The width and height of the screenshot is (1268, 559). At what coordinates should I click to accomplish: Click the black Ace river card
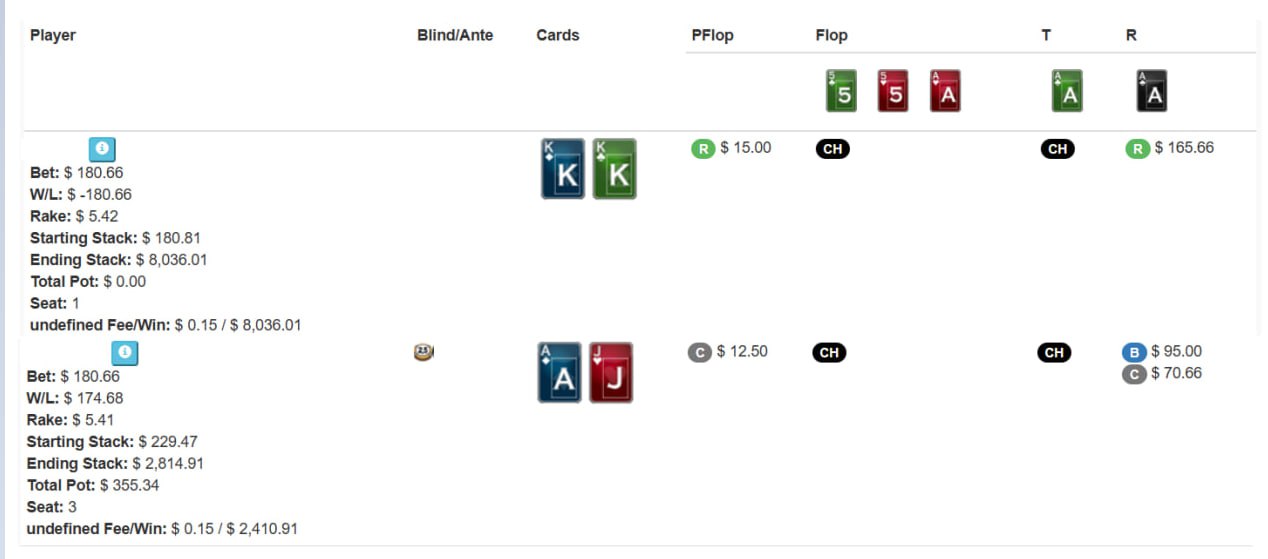[x=1152, y=91]
